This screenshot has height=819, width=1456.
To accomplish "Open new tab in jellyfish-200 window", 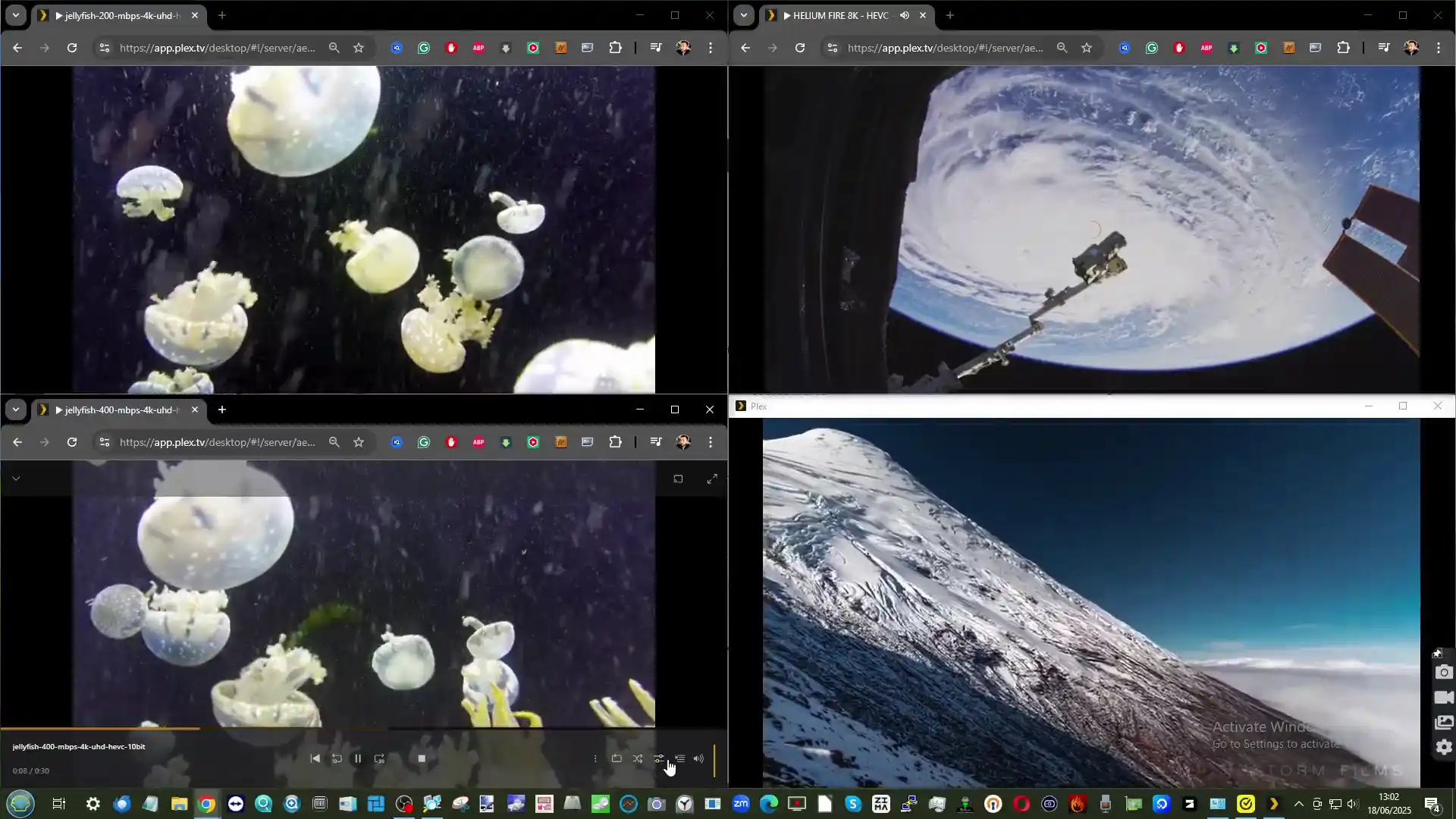I will [222, 15].
